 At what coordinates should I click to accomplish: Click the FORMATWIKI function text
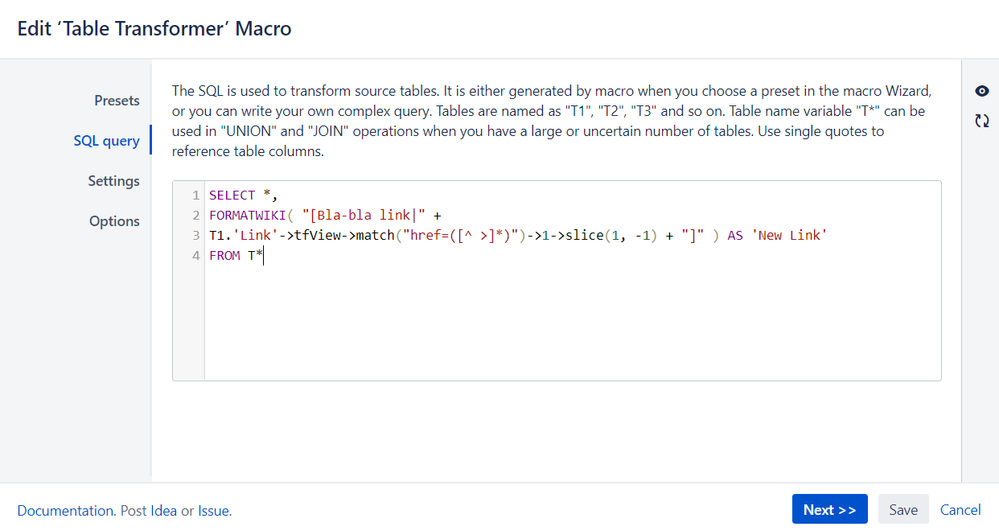point(248,215)
